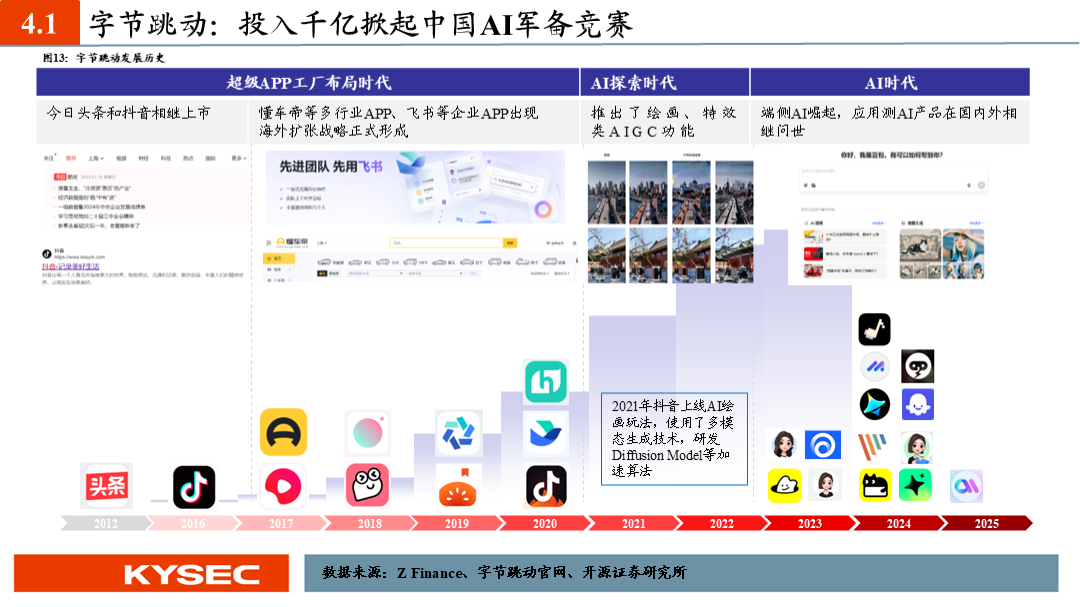This screenshot has width=1080, height=607.
Task: Select the avatar beside the striped lines icon
Action: click(917, 447)
